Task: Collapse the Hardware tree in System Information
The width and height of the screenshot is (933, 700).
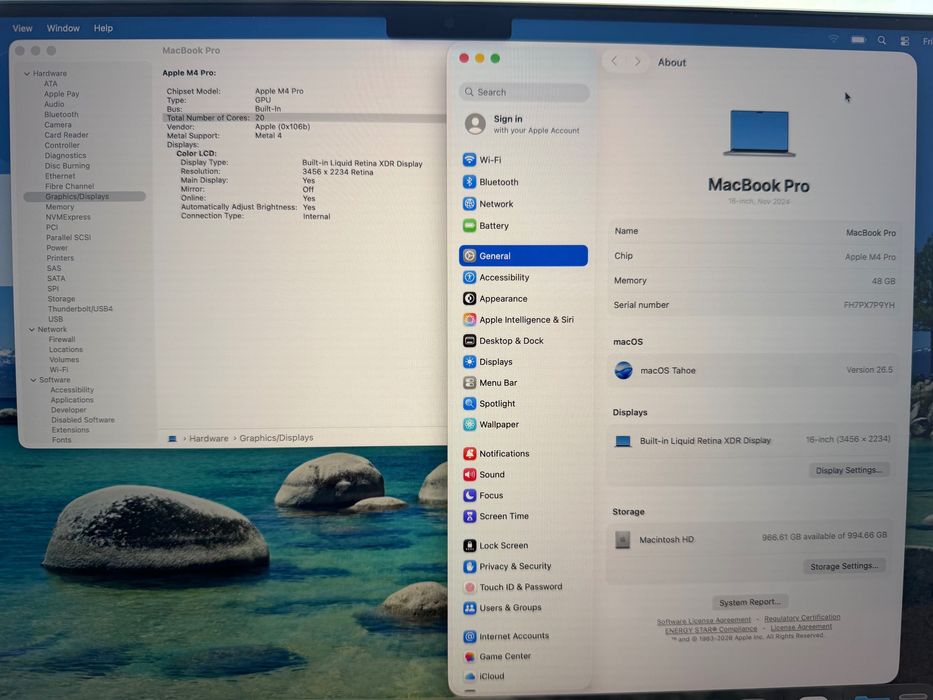Action: [27, 73]
